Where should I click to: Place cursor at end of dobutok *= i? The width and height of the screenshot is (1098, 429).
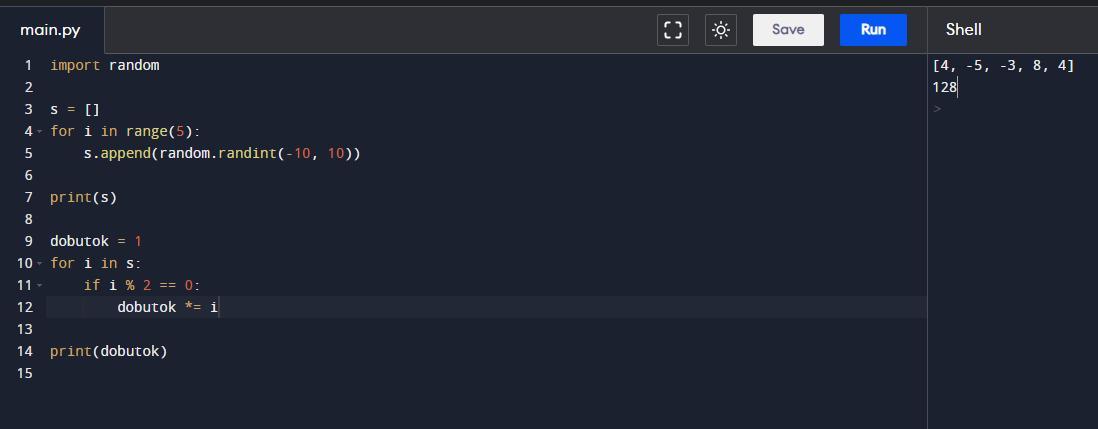click(x=219, y=307)
